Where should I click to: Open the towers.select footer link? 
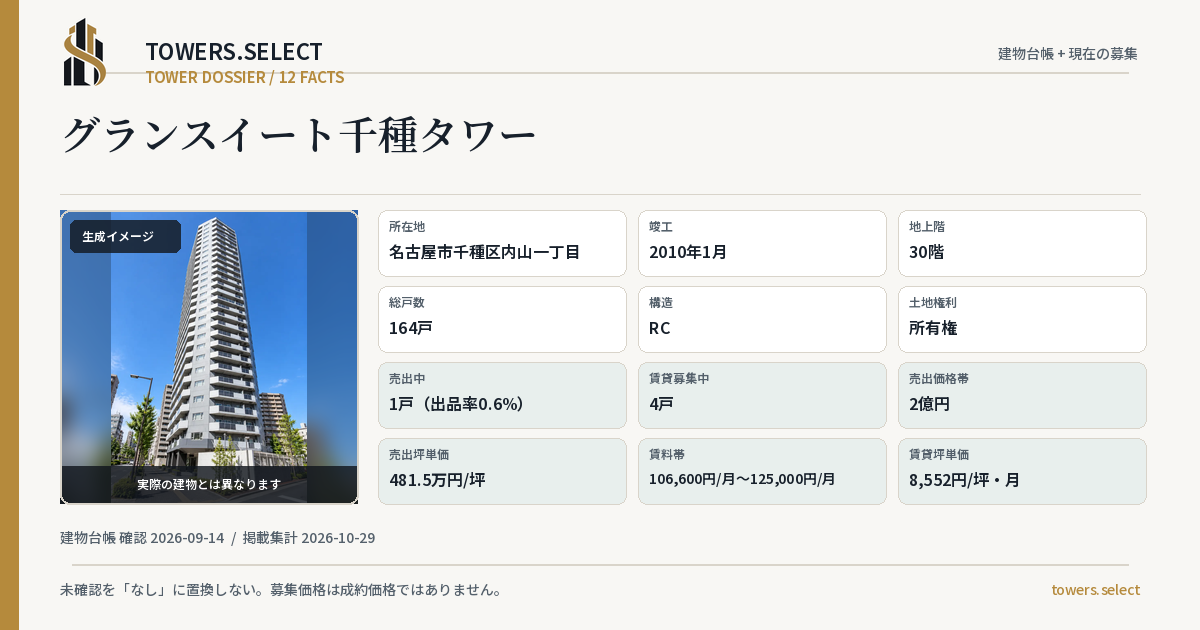1095,590
